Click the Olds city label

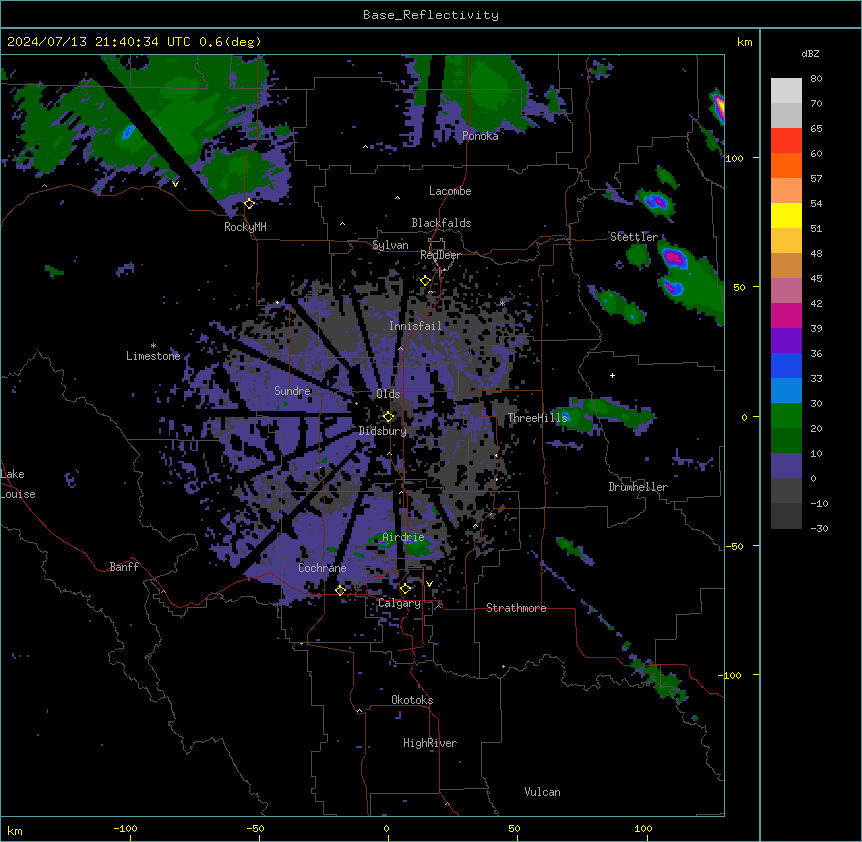[388, 394]
